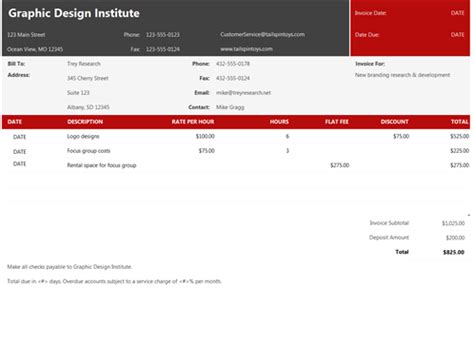Click the DATE column header
Image resolution: width=474 pixels, height=363 pixels.
[x=15, y=122]
